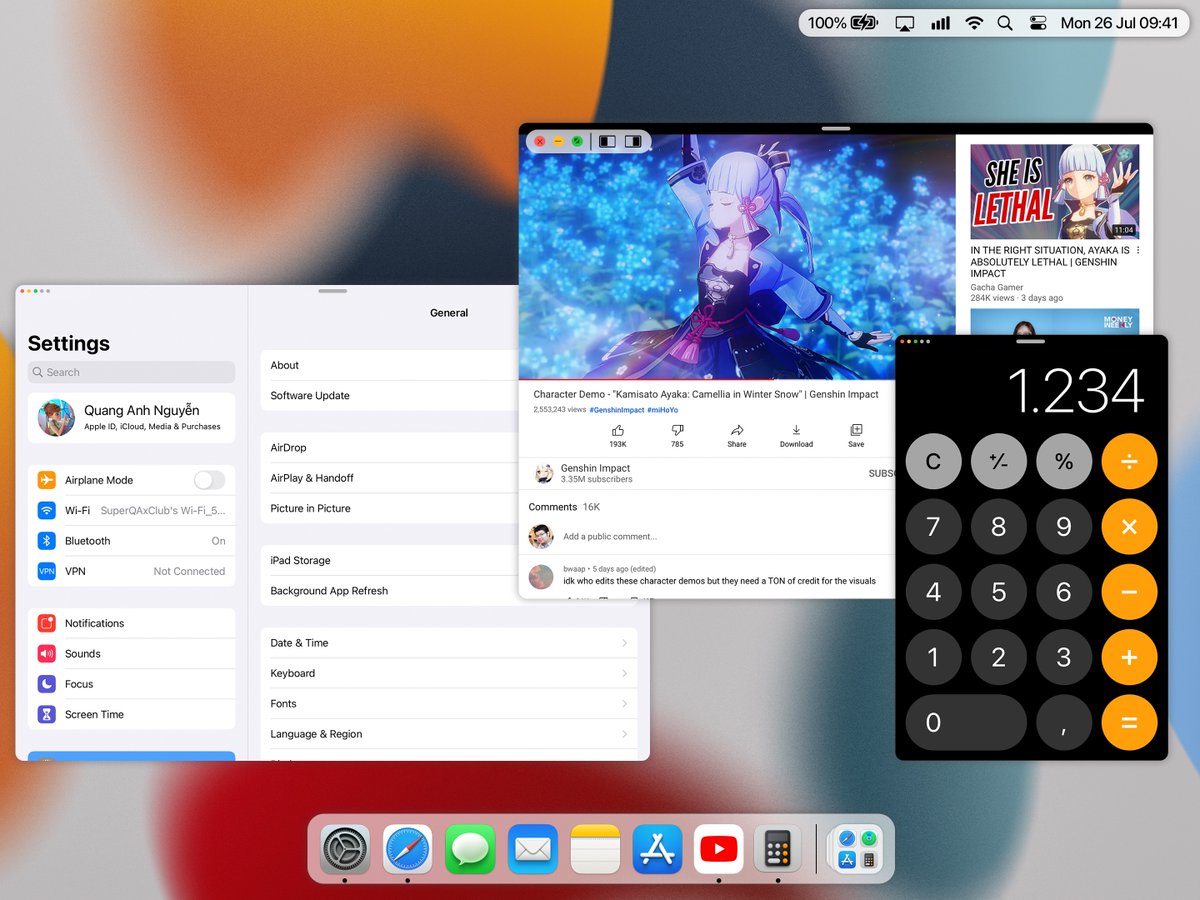1200x900 pixels.
Task: Open Notes app in the dock
Action: click(x=596, y=849)
